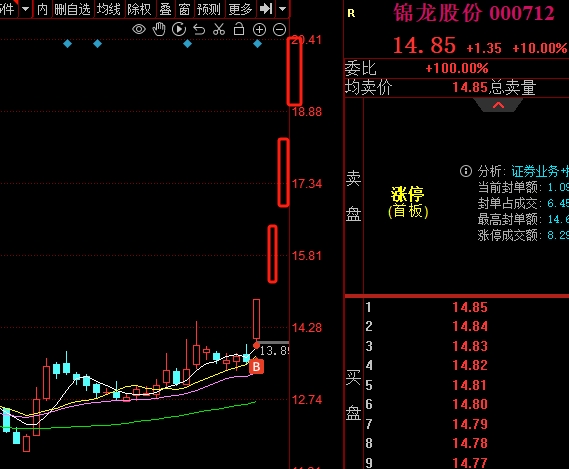The height and width of the screenshot is (469, 569).
Task: Click the info icon beside 分析
Action: click(466, 171)
